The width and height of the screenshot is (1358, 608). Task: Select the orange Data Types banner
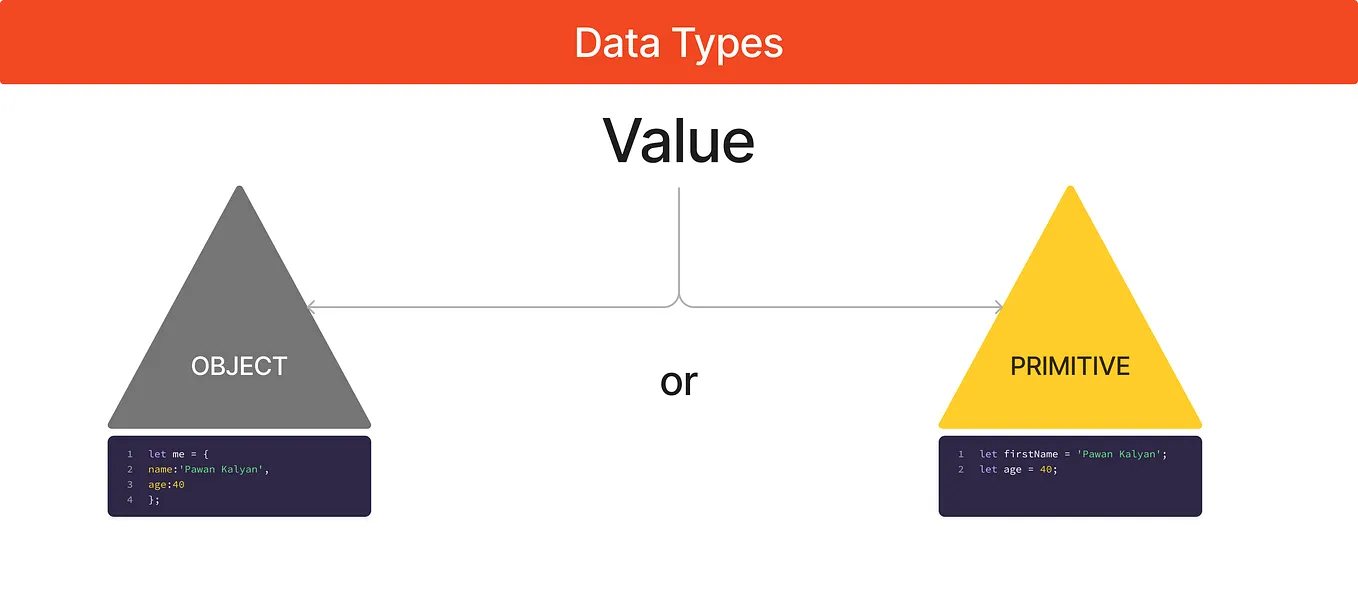coord(679,42)
